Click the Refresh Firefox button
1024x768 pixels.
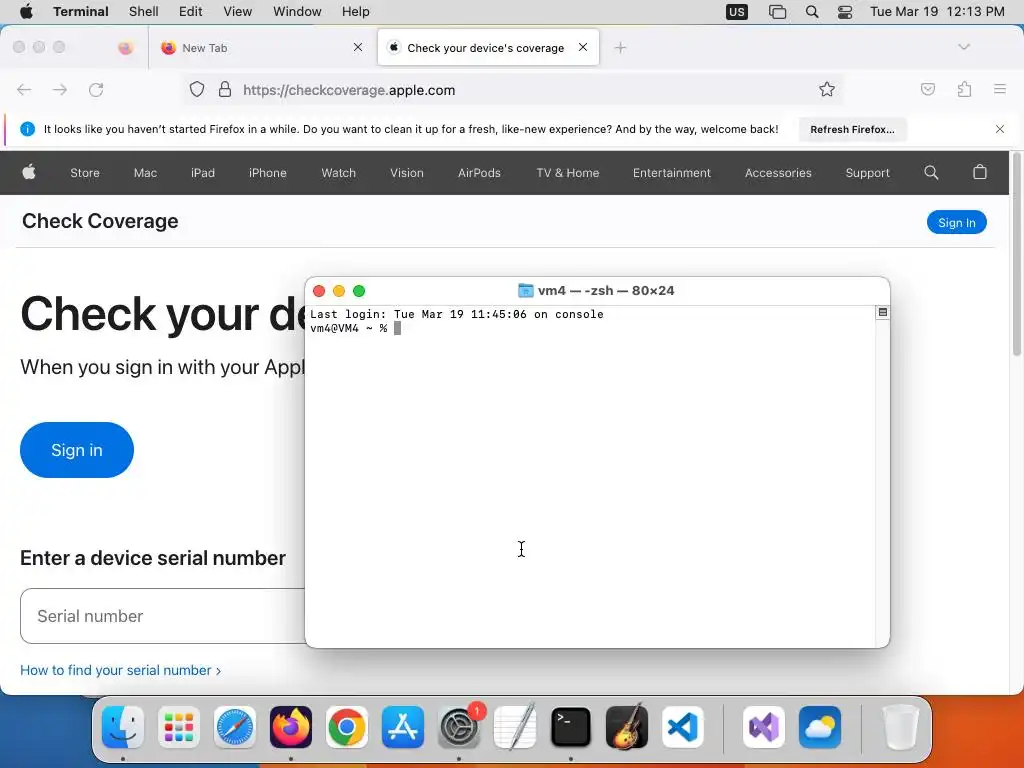852,129
